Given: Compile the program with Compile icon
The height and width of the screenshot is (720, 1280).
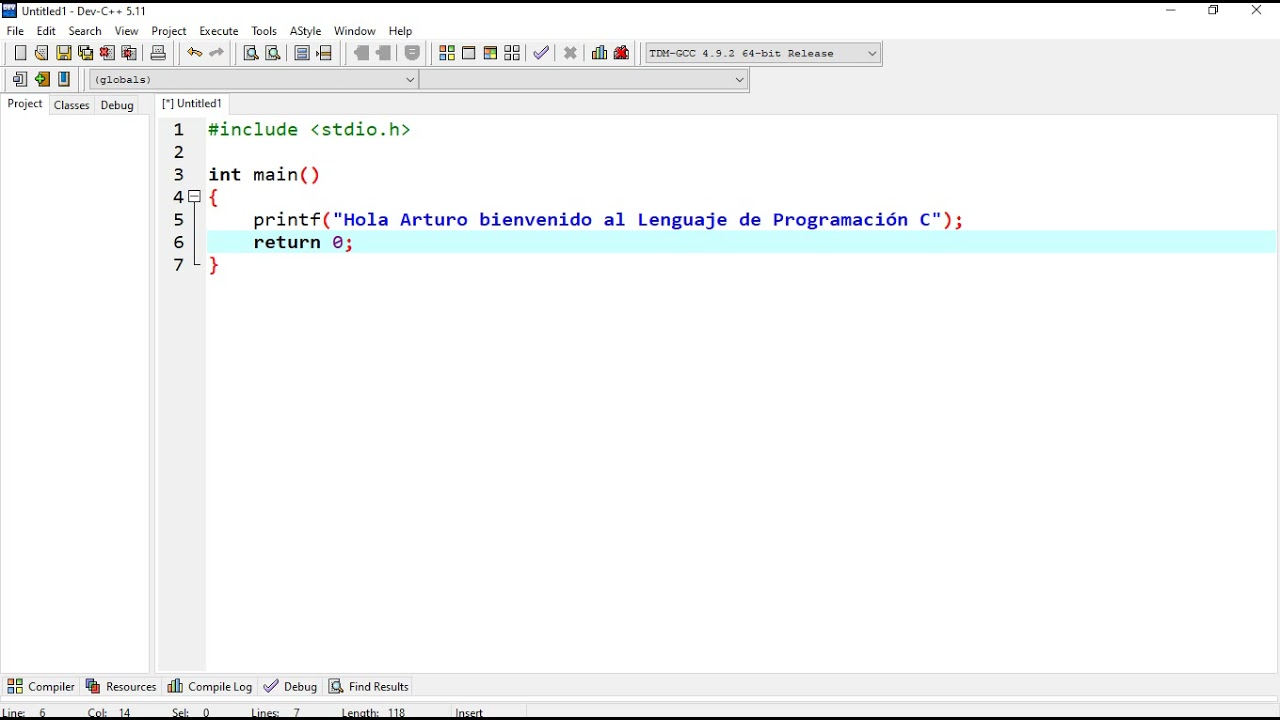Looking at the screenshot, I should point(447,53).
